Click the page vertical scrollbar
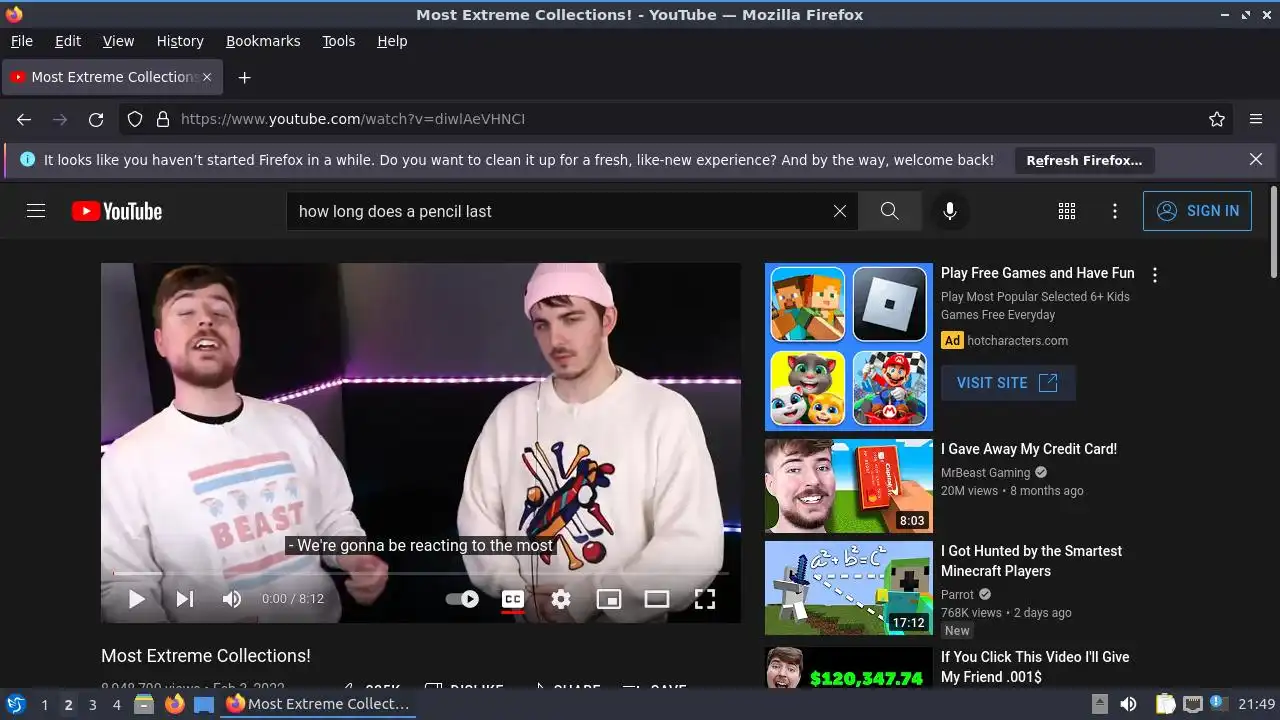1280x720 pixels. (x=1273, y=232)
